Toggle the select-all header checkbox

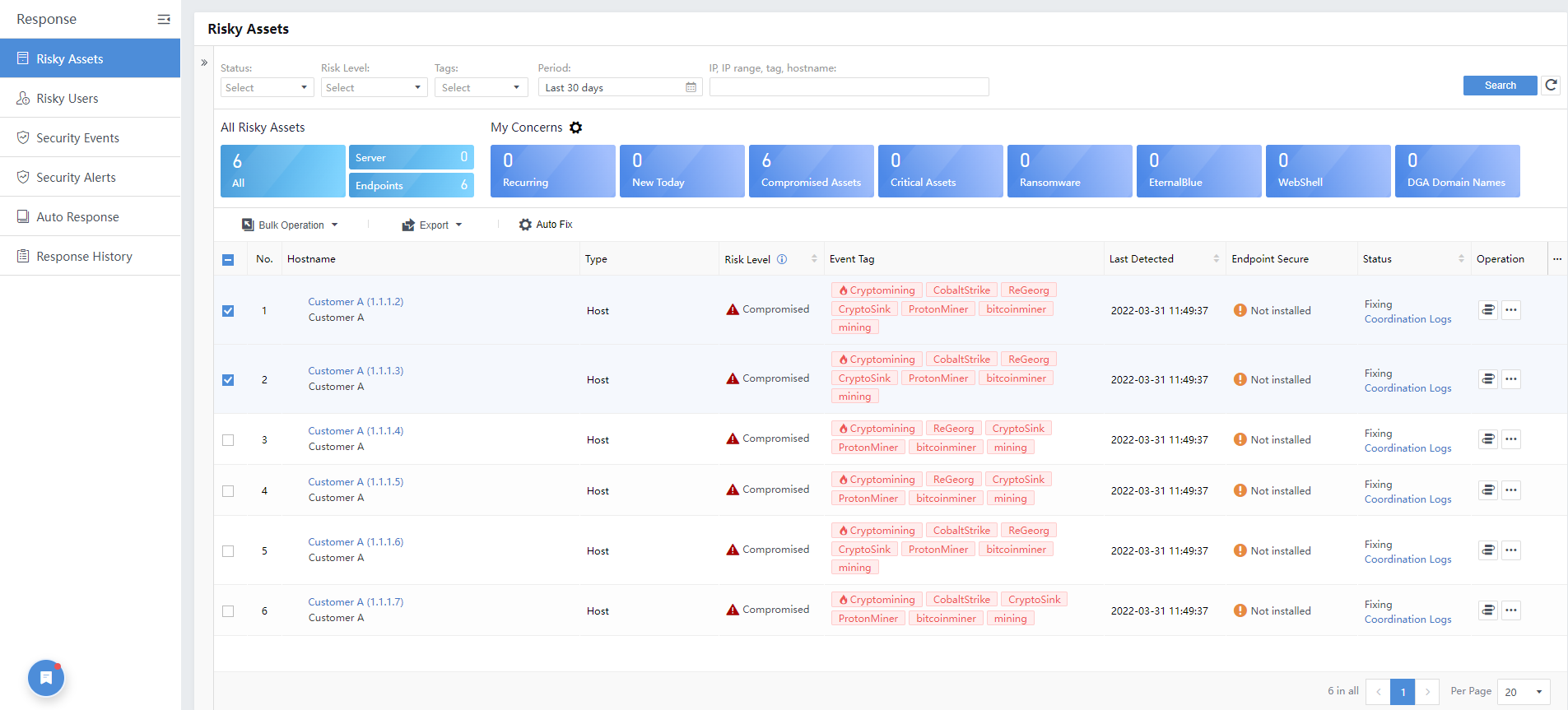coord(228,260)
